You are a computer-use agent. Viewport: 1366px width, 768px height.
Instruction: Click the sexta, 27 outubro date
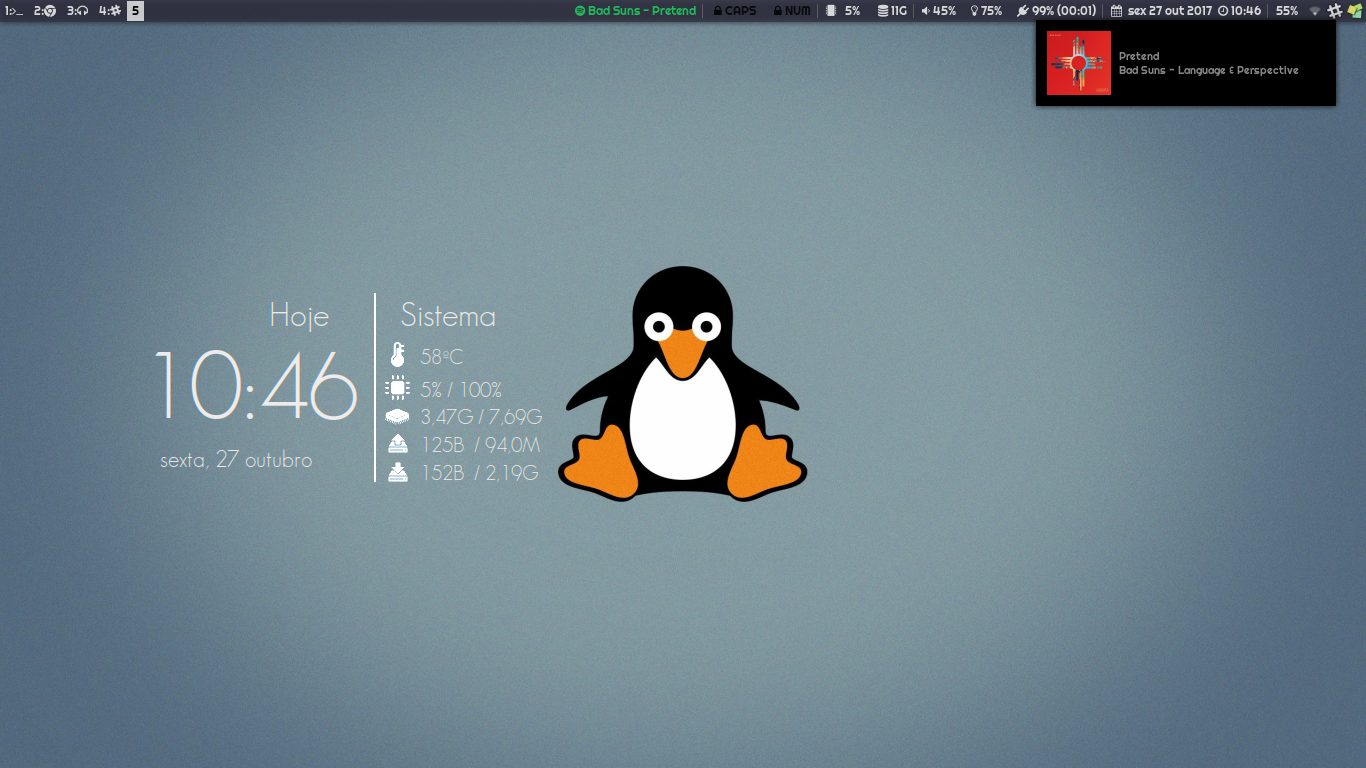[x=236, y=460]
